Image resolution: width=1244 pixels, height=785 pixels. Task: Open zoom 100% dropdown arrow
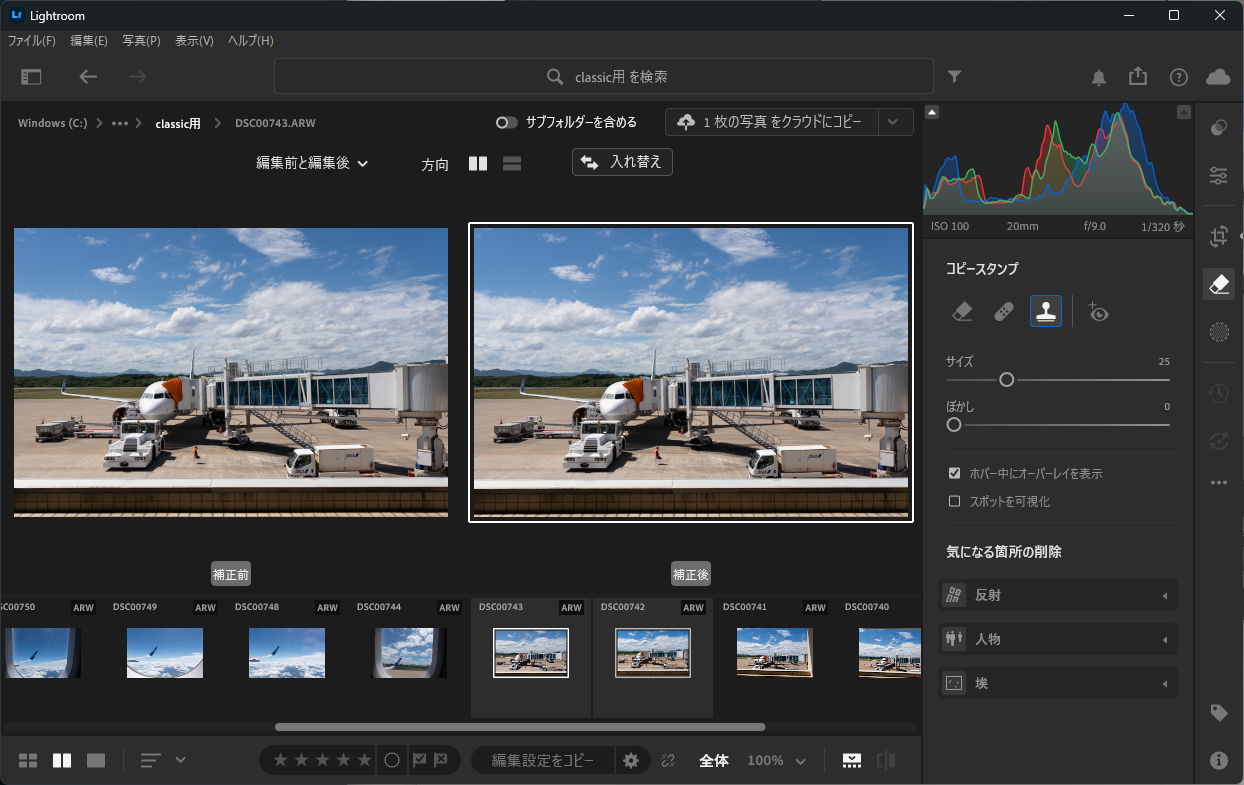click(801, 761)
